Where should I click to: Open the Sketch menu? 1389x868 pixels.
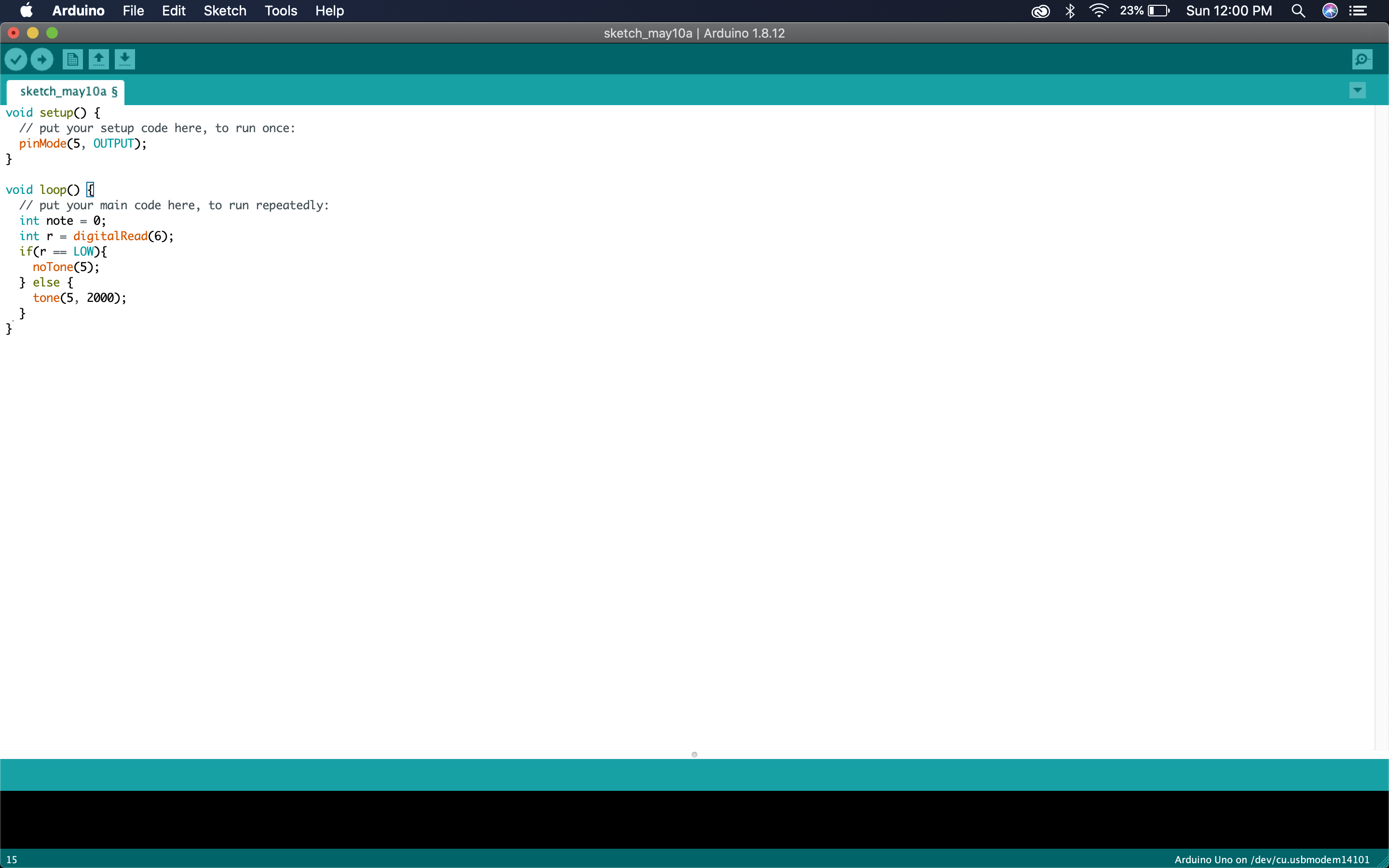click(x=224, y=10)
